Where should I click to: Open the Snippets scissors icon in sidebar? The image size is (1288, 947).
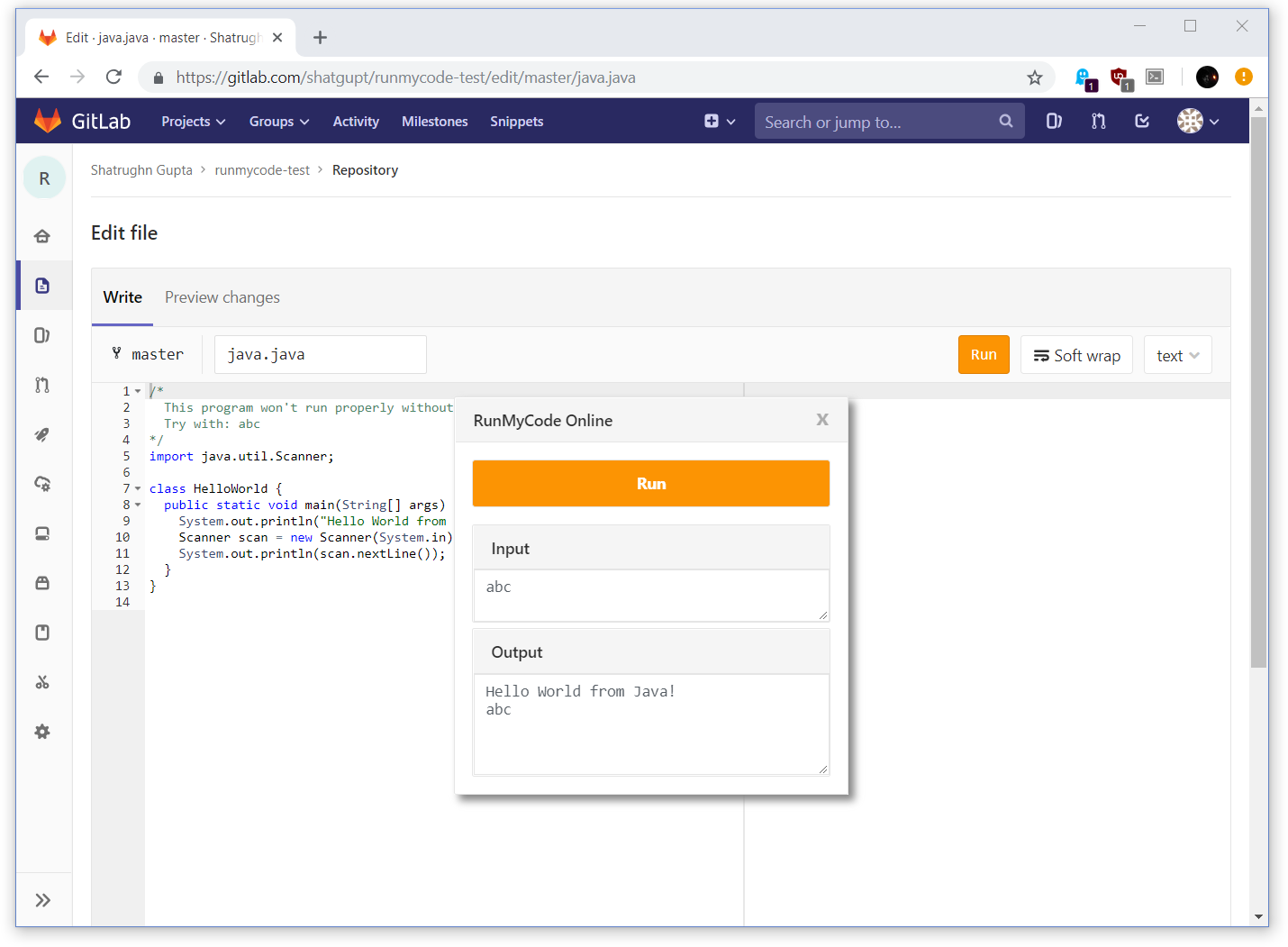[42, 682]
